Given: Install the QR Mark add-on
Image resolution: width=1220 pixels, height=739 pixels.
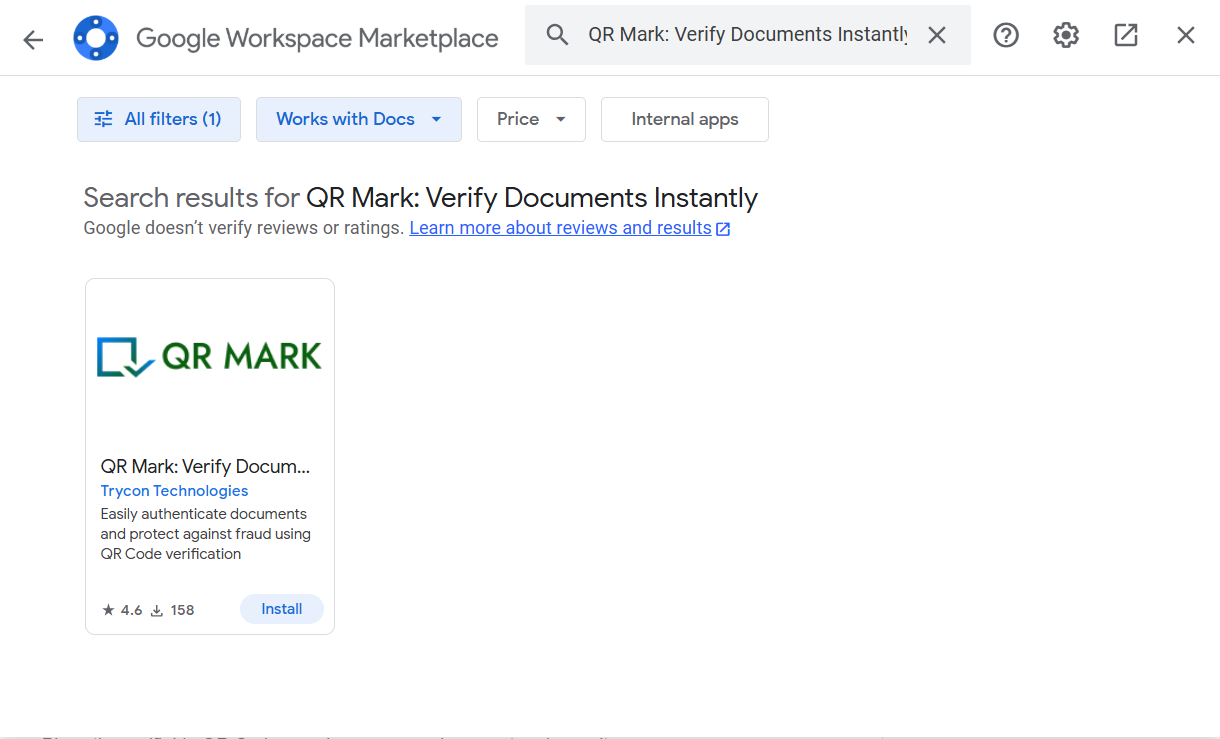Looking at the screenshot, I should 282,609.
